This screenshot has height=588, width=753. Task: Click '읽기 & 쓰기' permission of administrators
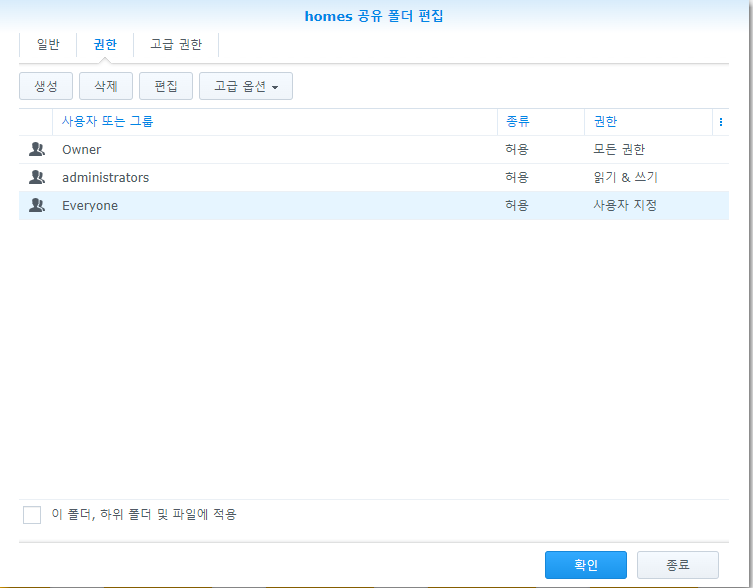(x=625, y=177)
